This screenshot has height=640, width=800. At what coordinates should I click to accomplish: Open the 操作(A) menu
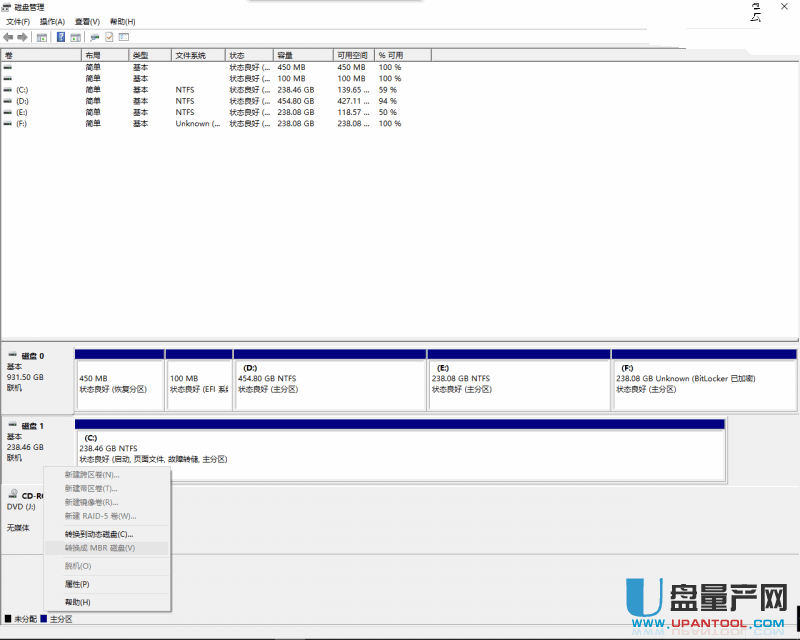52,21
